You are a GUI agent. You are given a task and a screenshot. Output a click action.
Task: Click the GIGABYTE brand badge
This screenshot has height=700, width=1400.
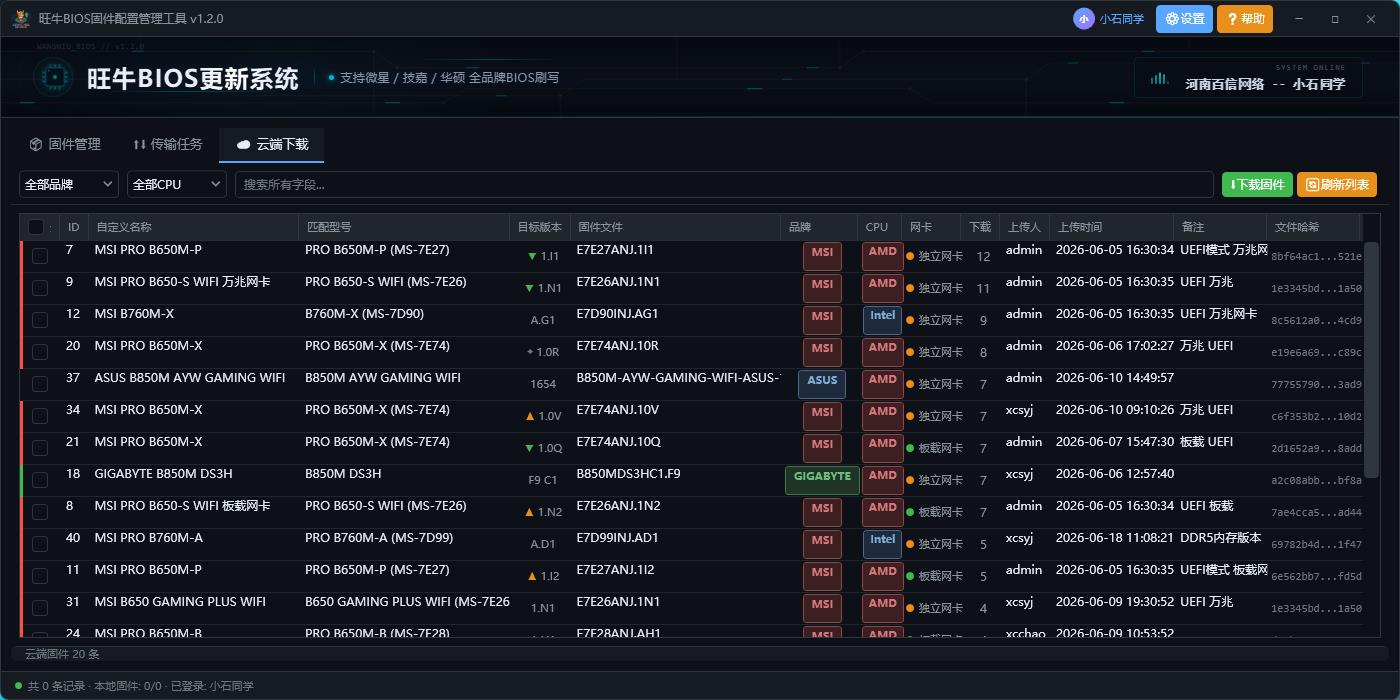pyautogui.click(x=822, y=480)
